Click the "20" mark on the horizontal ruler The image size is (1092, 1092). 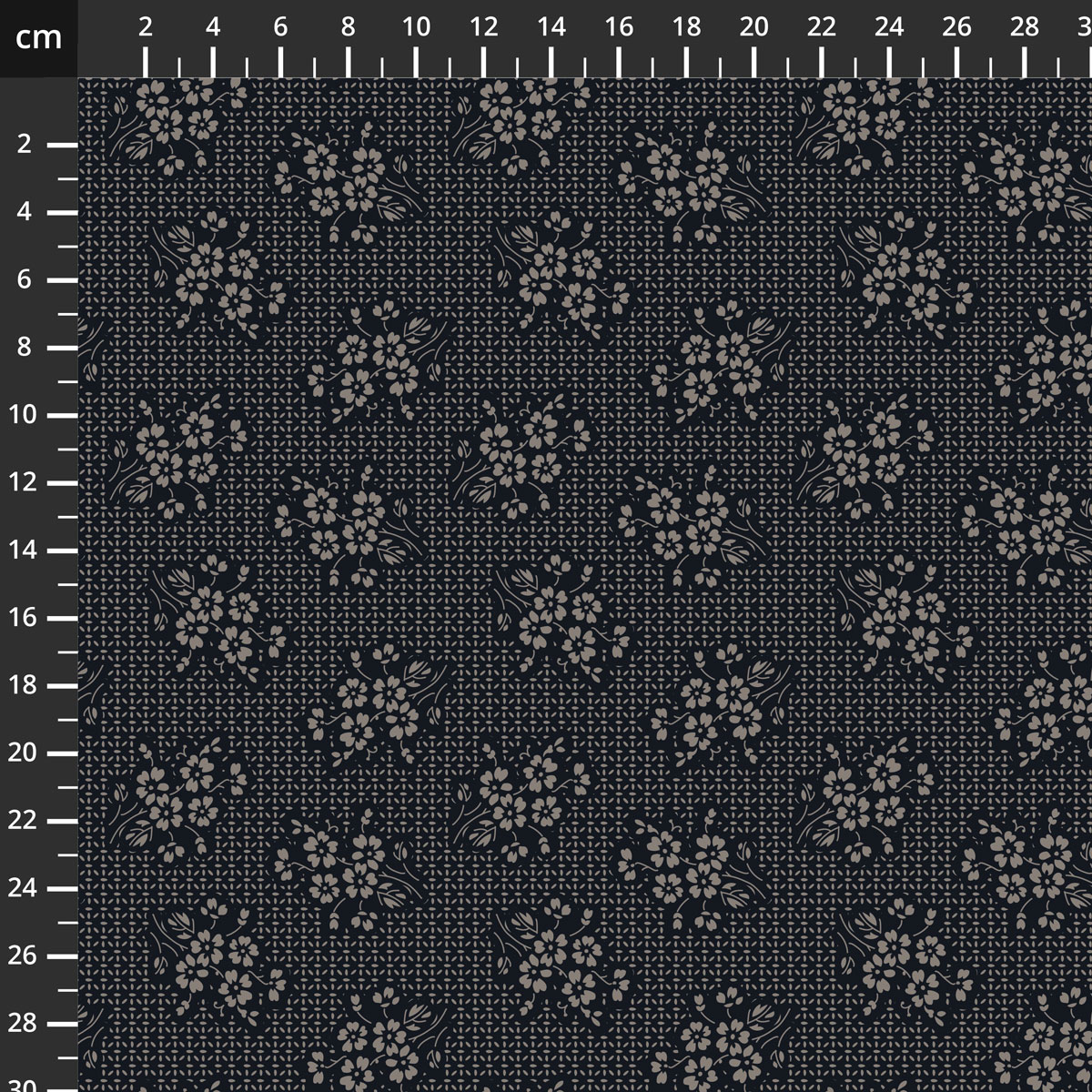754,27
